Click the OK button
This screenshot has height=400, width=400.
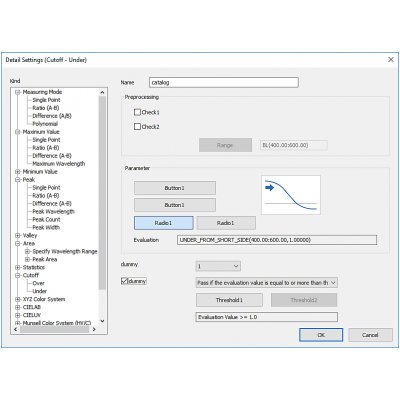(x=321, y=335)
